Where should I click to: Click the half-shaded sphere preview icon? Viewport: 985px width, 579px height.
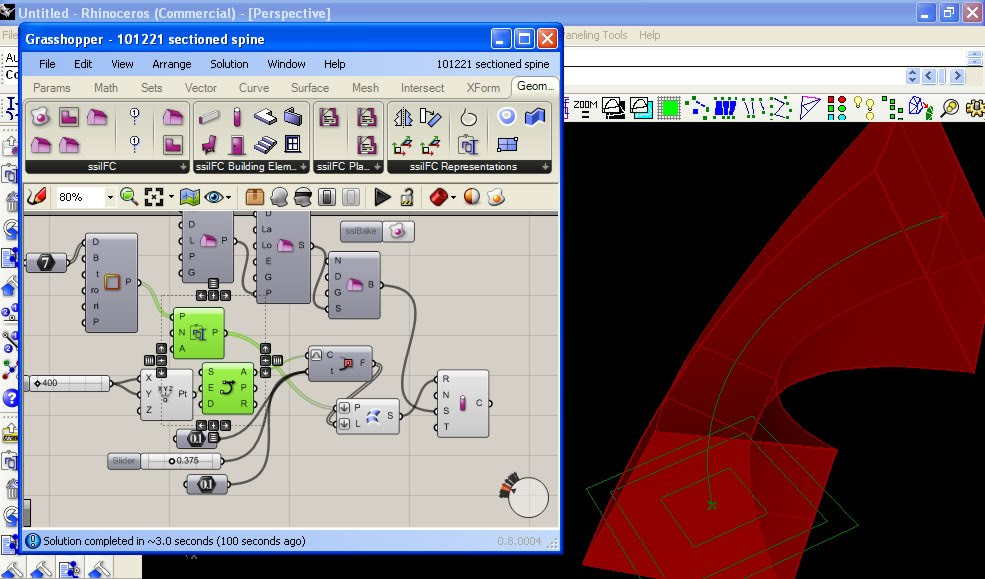pyautogui.click(x=472, y=197)
